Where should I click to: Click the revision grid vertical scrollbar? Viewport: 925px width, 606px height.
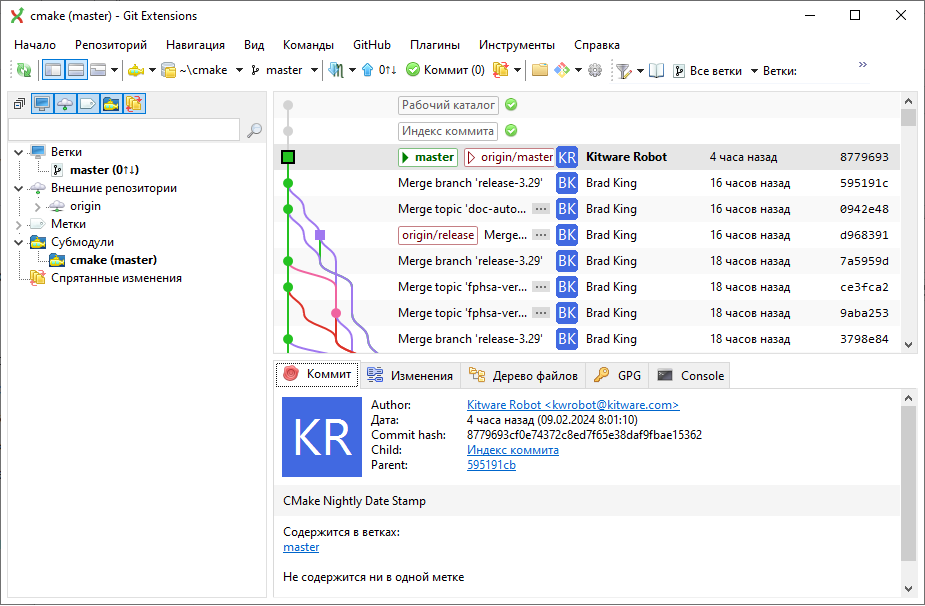pyautogui.click(x=908, y=230)
